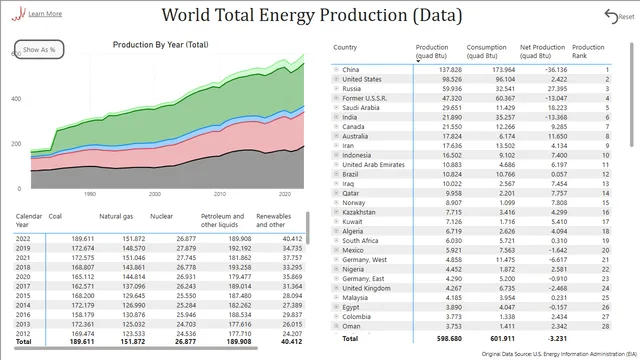
Task: Select the 2018 year row
Action: [159, 267]
